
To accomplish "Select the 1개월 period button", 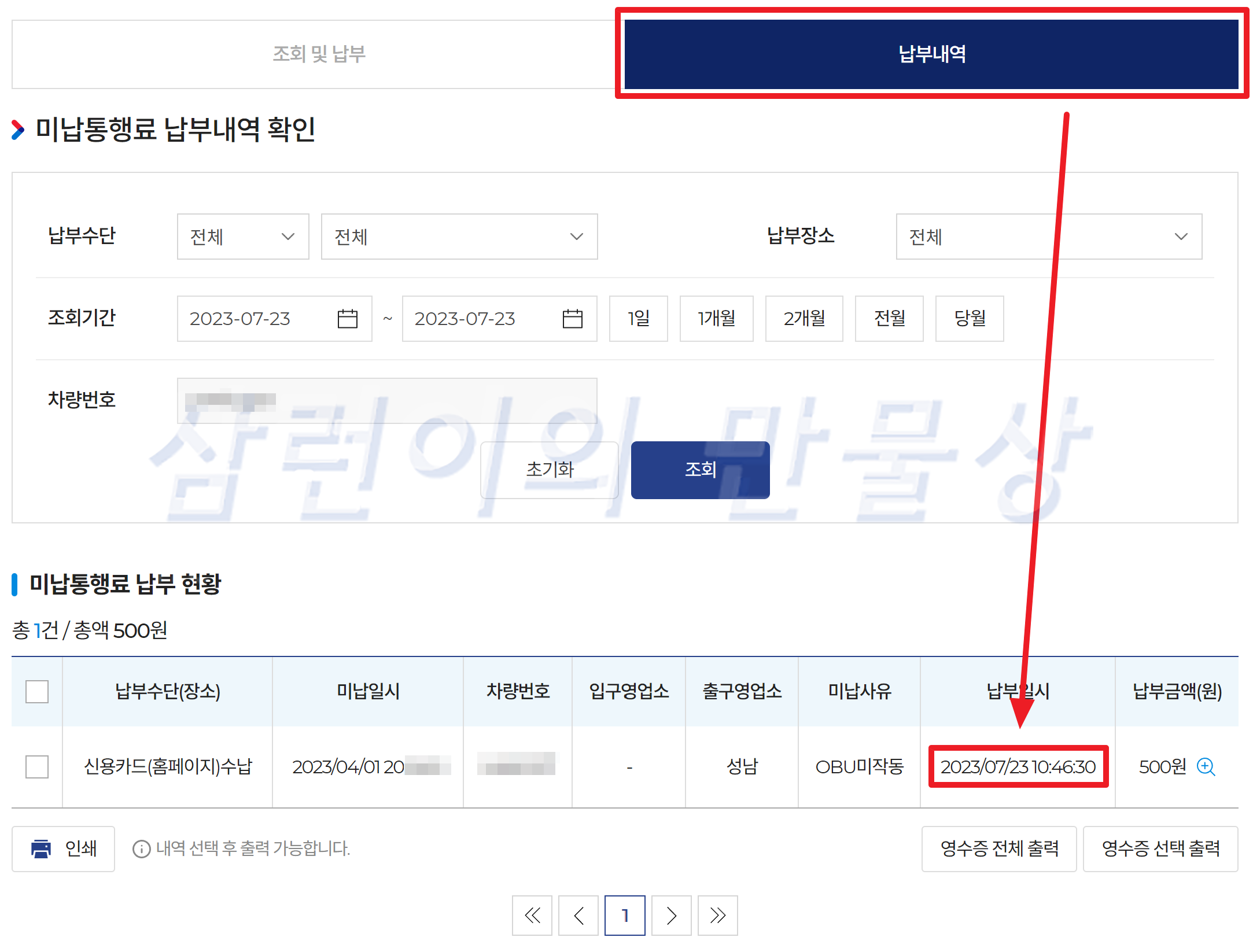I will coord(716,319).
